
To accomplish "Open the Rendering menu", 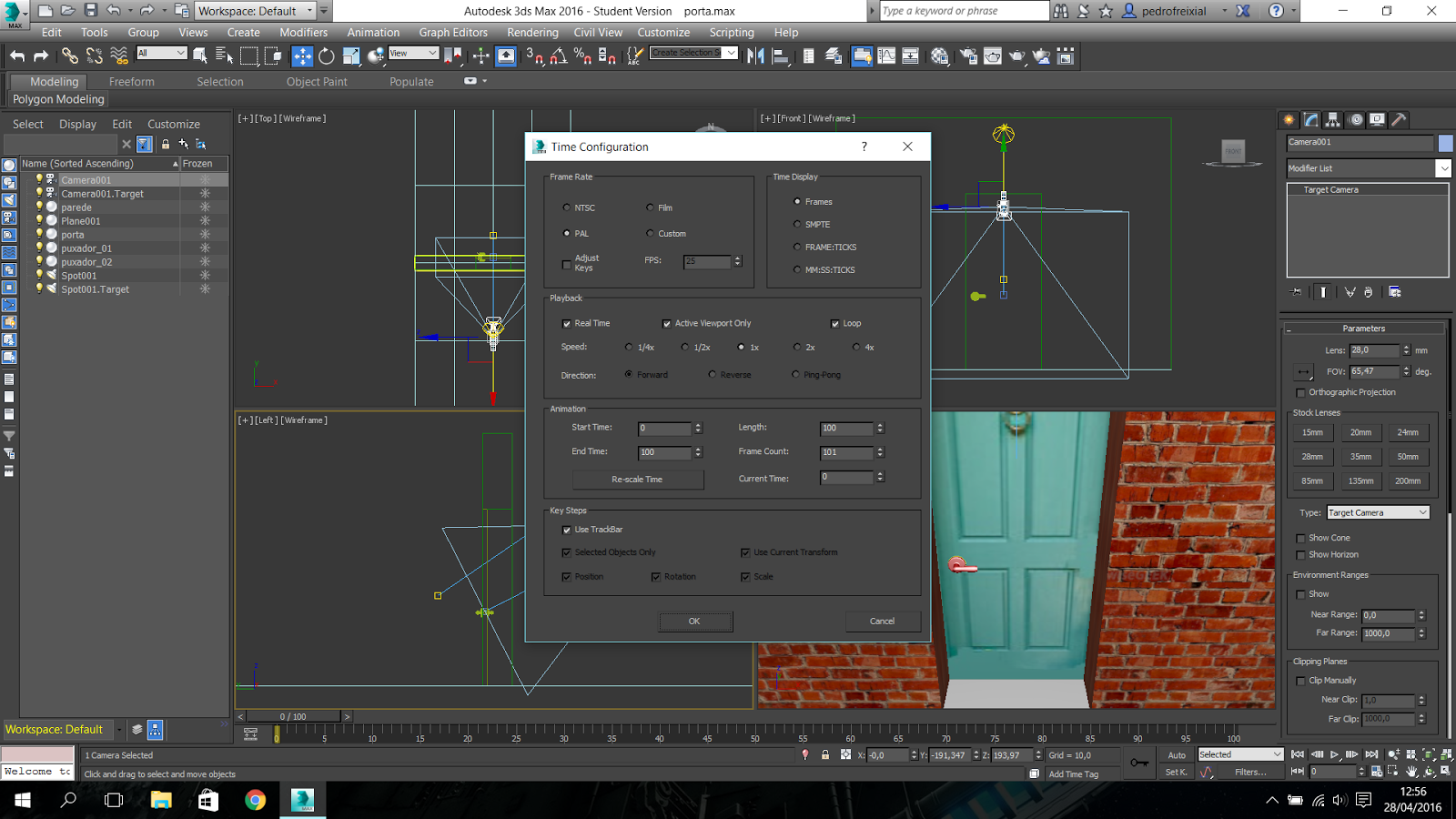I will [x=532, y=32].
